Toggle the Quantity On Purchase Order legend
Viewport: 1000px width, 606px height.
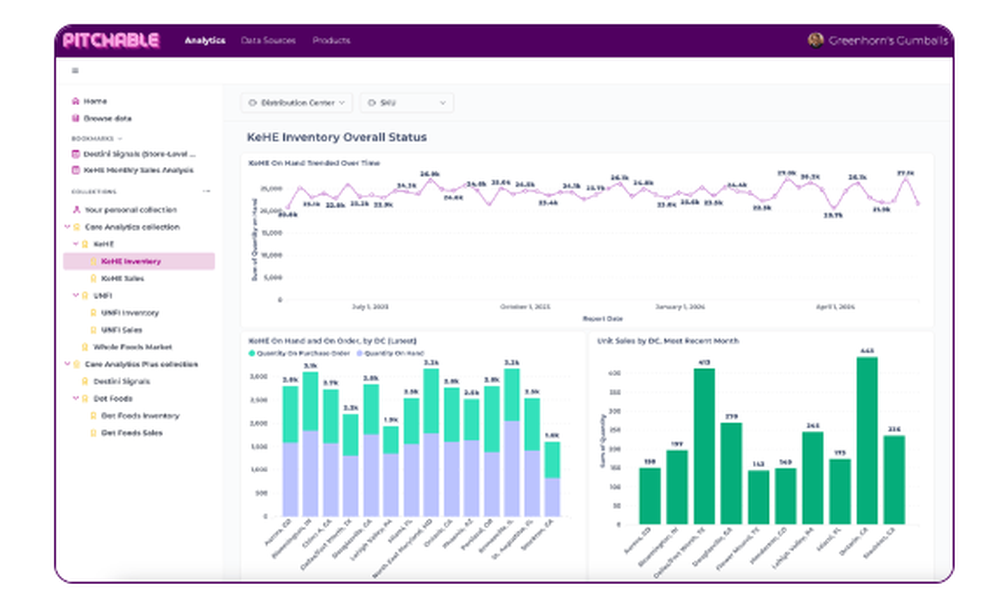pyautogui.click(x=300, y=353)
